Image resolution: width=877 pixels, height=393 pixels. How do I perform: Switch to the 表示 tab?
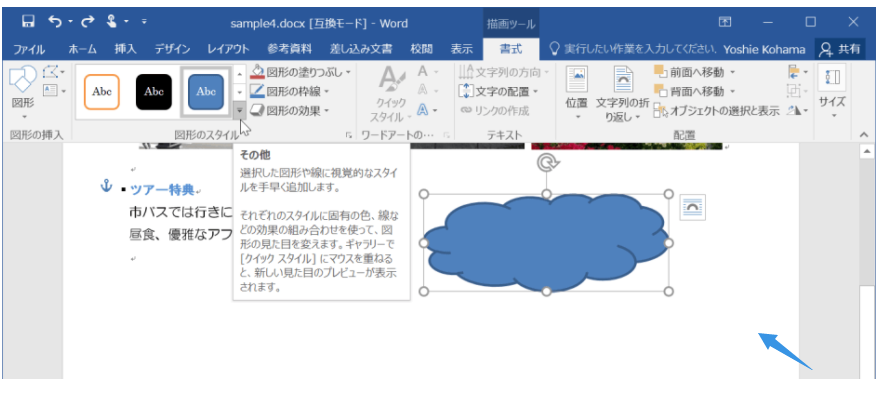[462, 49]
